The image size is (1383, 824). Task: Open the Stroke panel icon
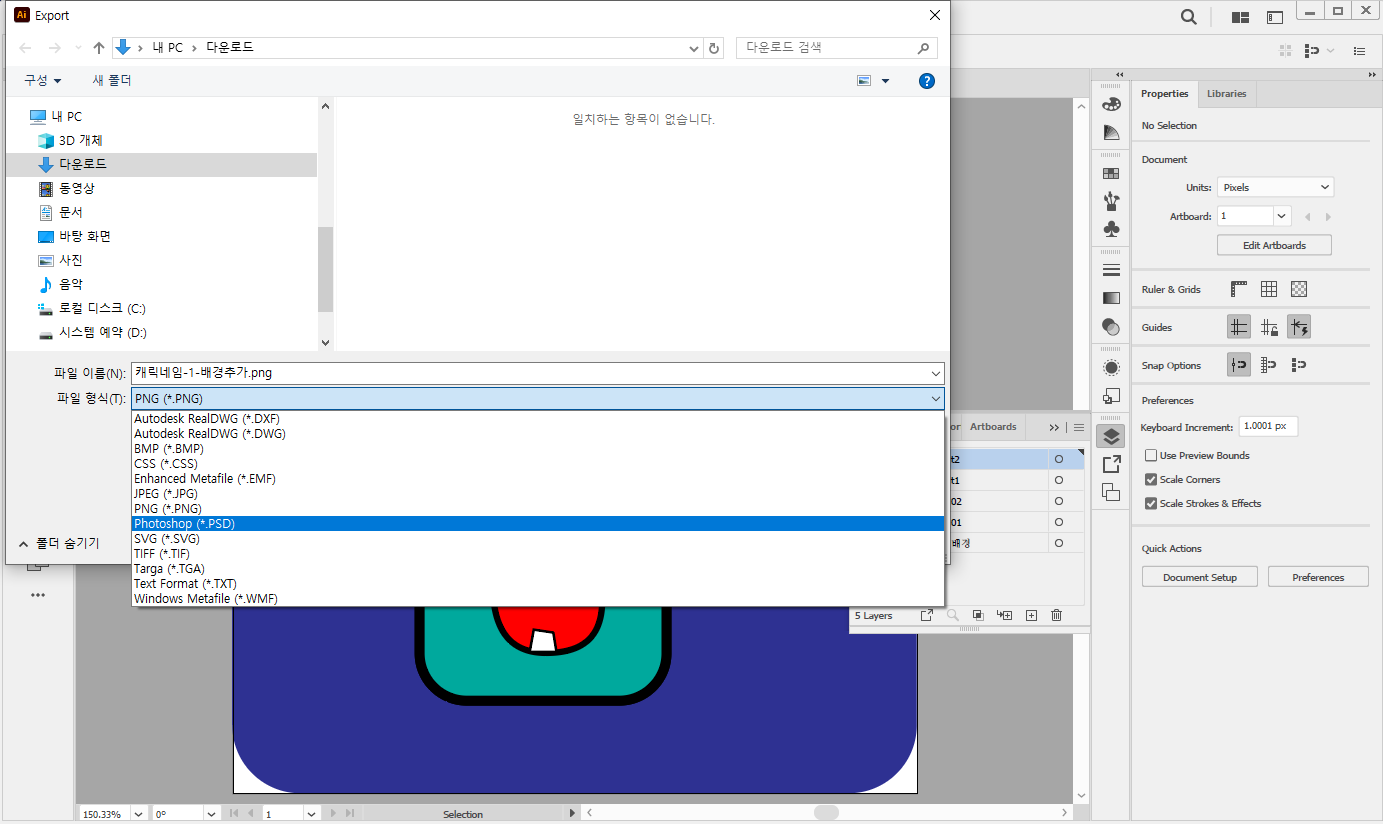point(1111,270)
